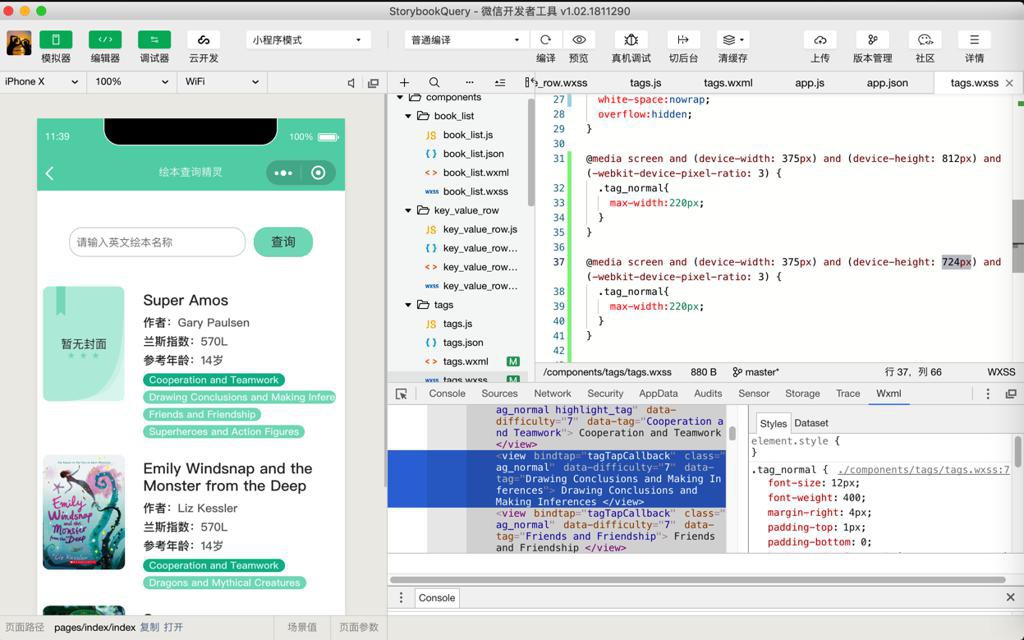Toggle the editor panel button
This screenshot has height=640, width=1024.
coord(105,40)
